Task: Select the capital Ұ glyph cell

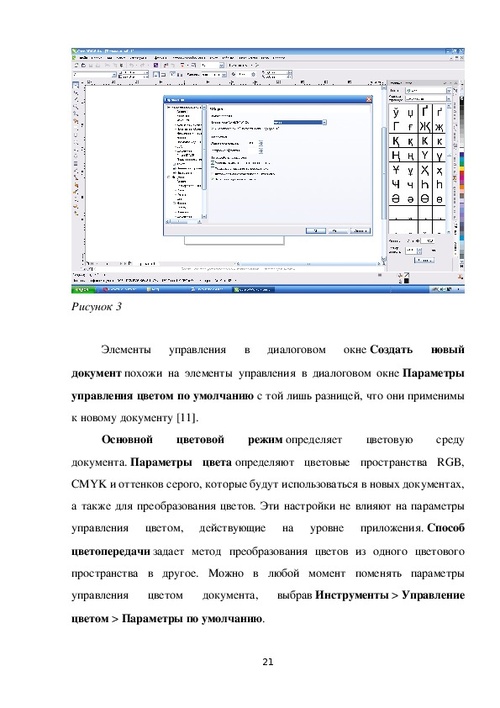Action: pyautogui.click(x=396, y=170)
